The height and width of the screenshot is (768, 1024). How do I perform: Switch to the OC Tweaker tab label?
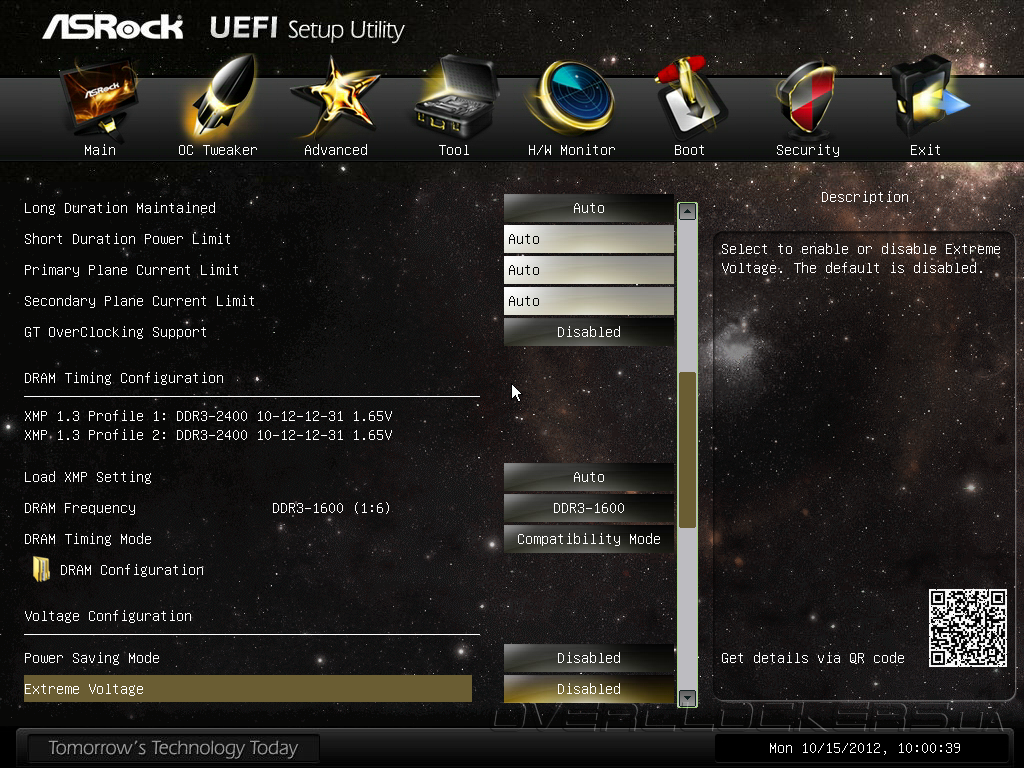click(x=217, y=150)
